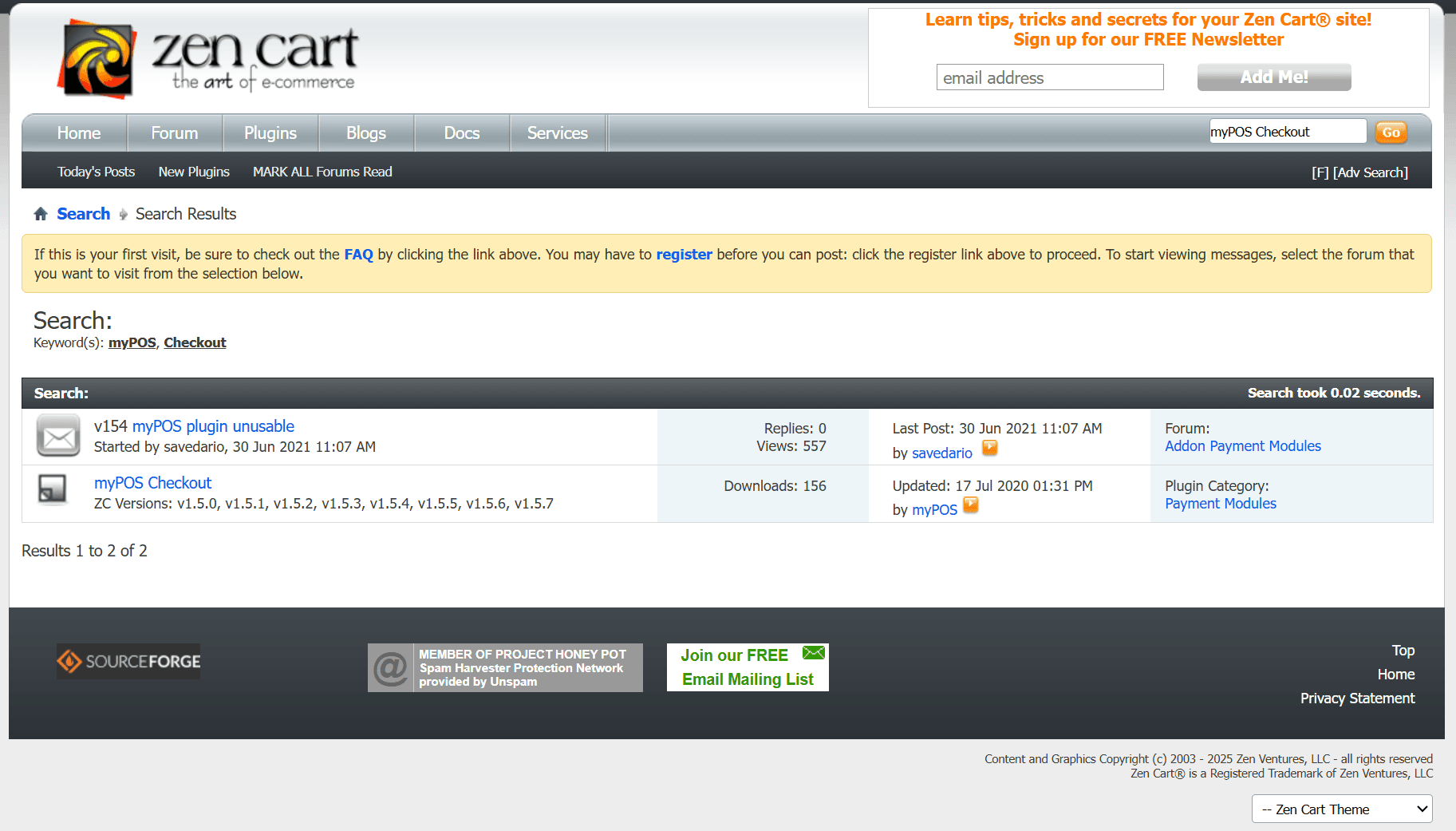
Task: Open the Plugins tab
Action: point(270,133)
